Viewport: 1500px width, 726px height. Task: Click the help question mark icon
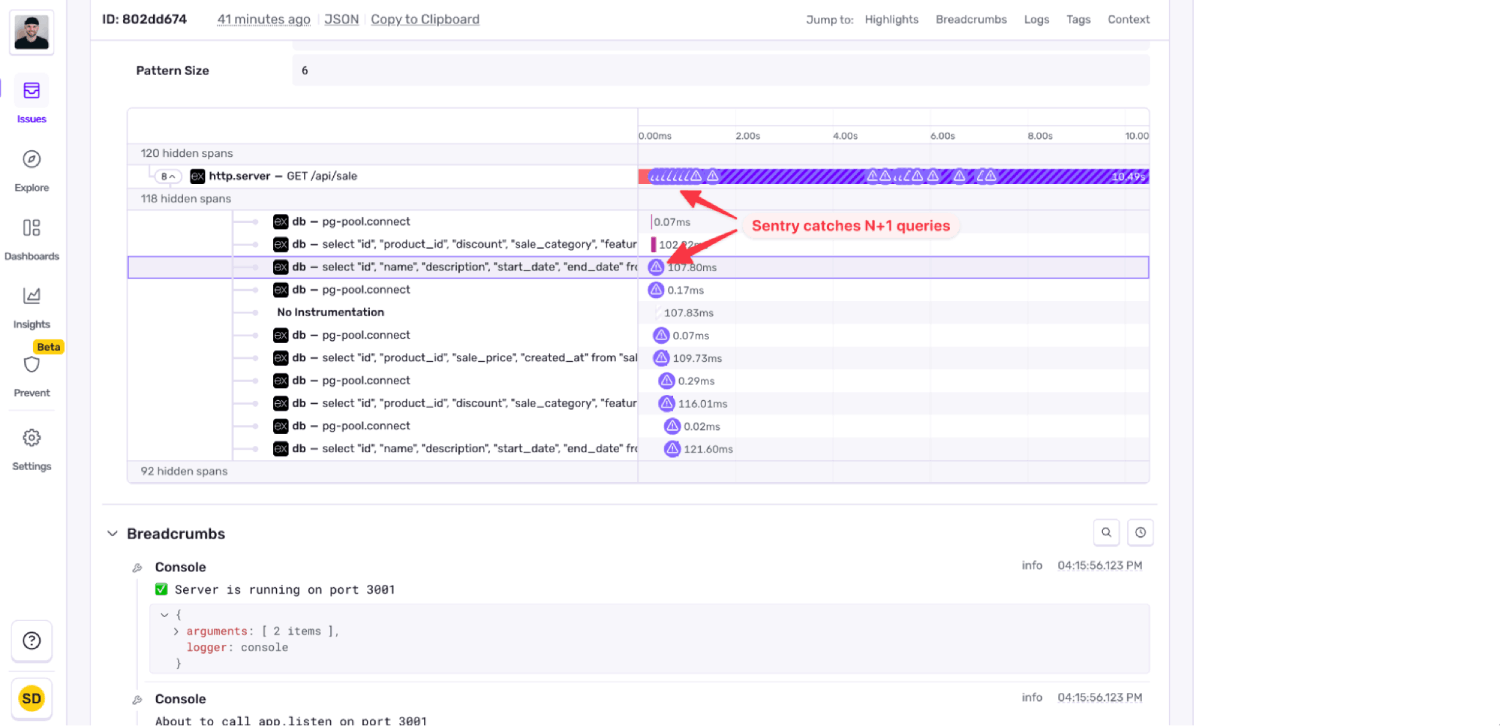(x=31, y=641)
